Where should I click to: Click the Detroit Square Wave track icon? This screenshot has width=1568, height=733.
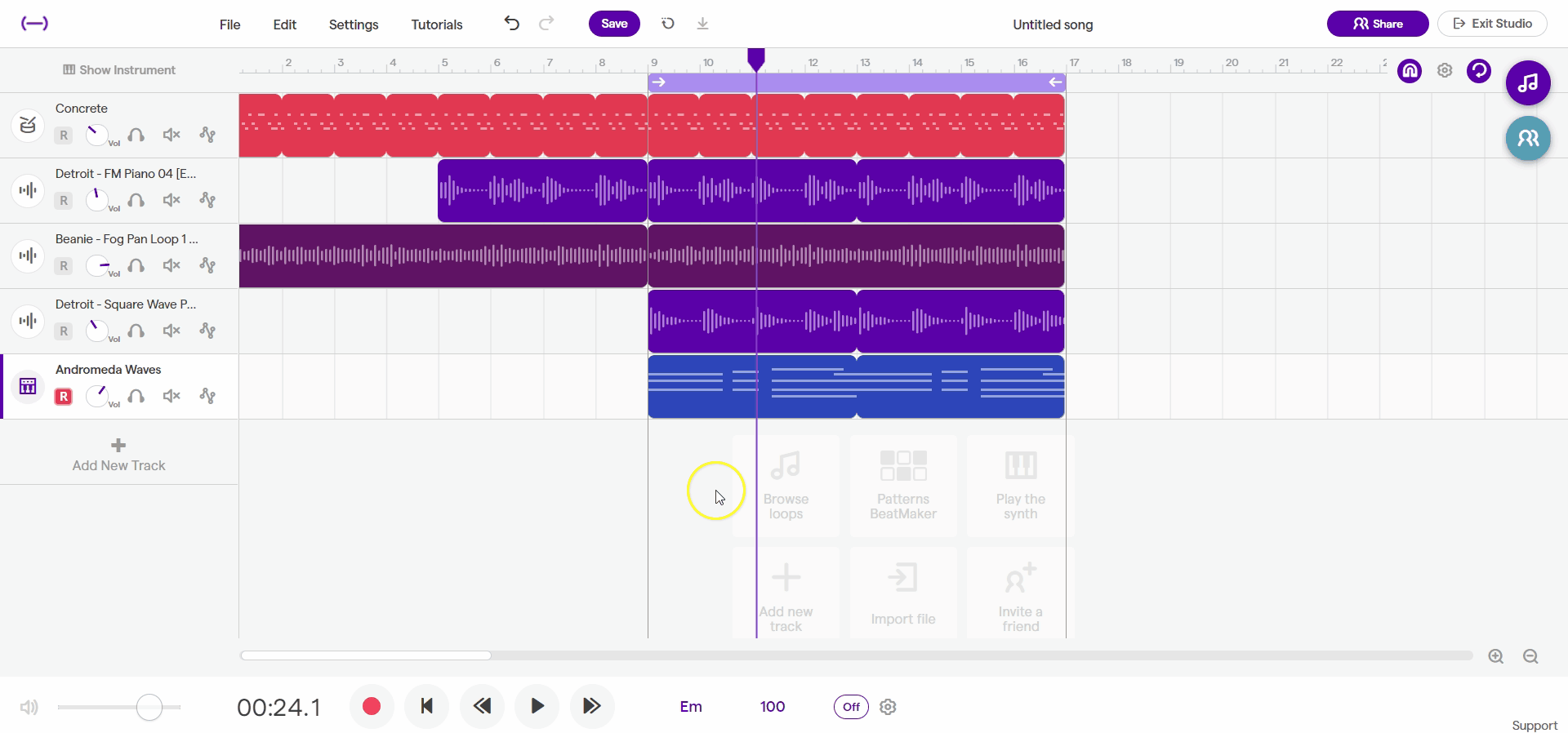point(28,321)
